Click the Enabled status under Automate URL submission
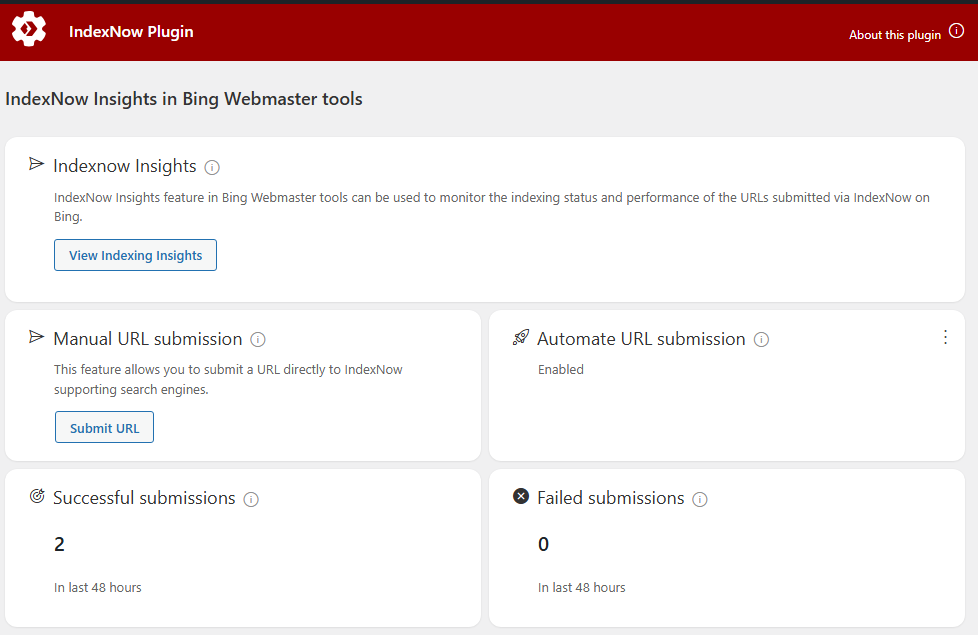The image size is (978, 635). (561, 369)
